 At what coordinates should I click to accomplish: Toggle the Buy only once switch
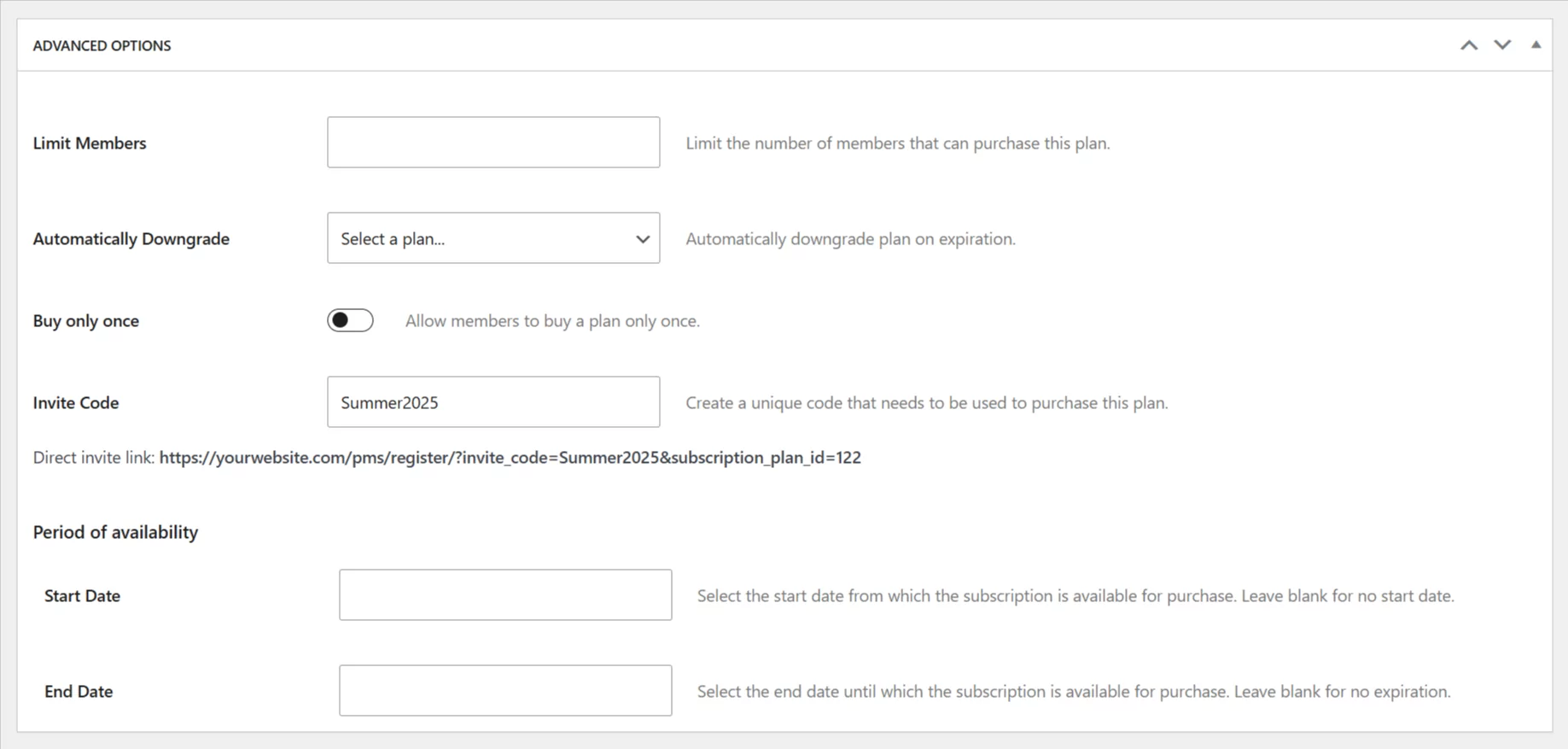[x=350, y=320]
